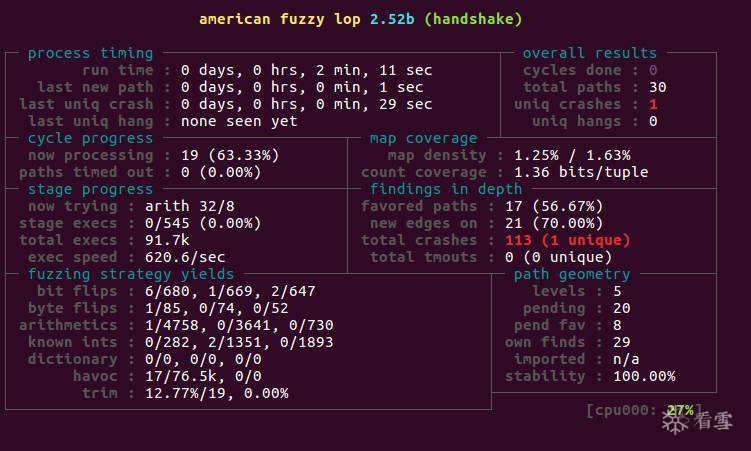The height and width of the screenshot is (451, 751).
Task: Select the 'stage progress' section header
Action: (x=91, y=189)
